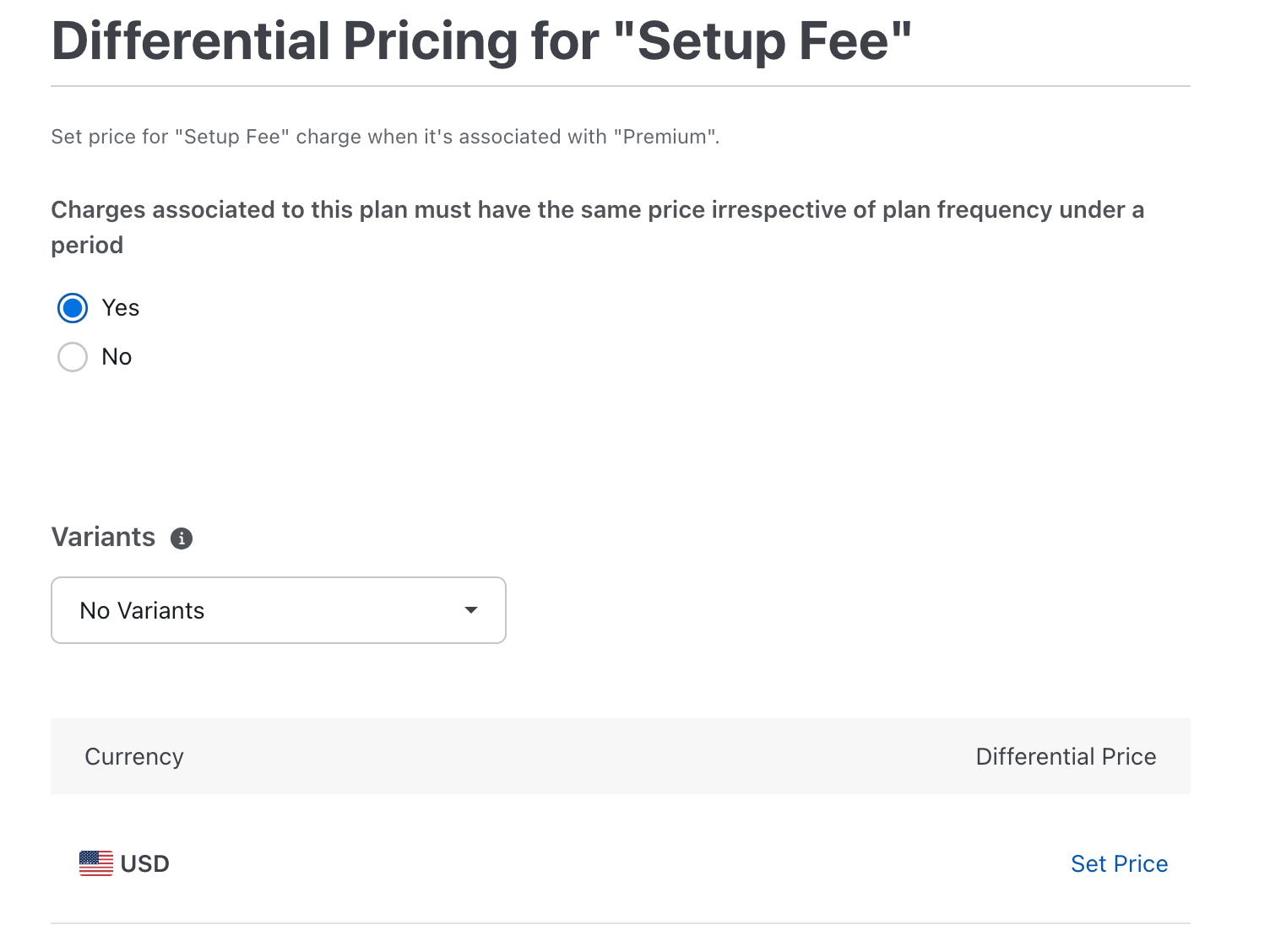Click the Variants info icon

(x=182, y=538)
